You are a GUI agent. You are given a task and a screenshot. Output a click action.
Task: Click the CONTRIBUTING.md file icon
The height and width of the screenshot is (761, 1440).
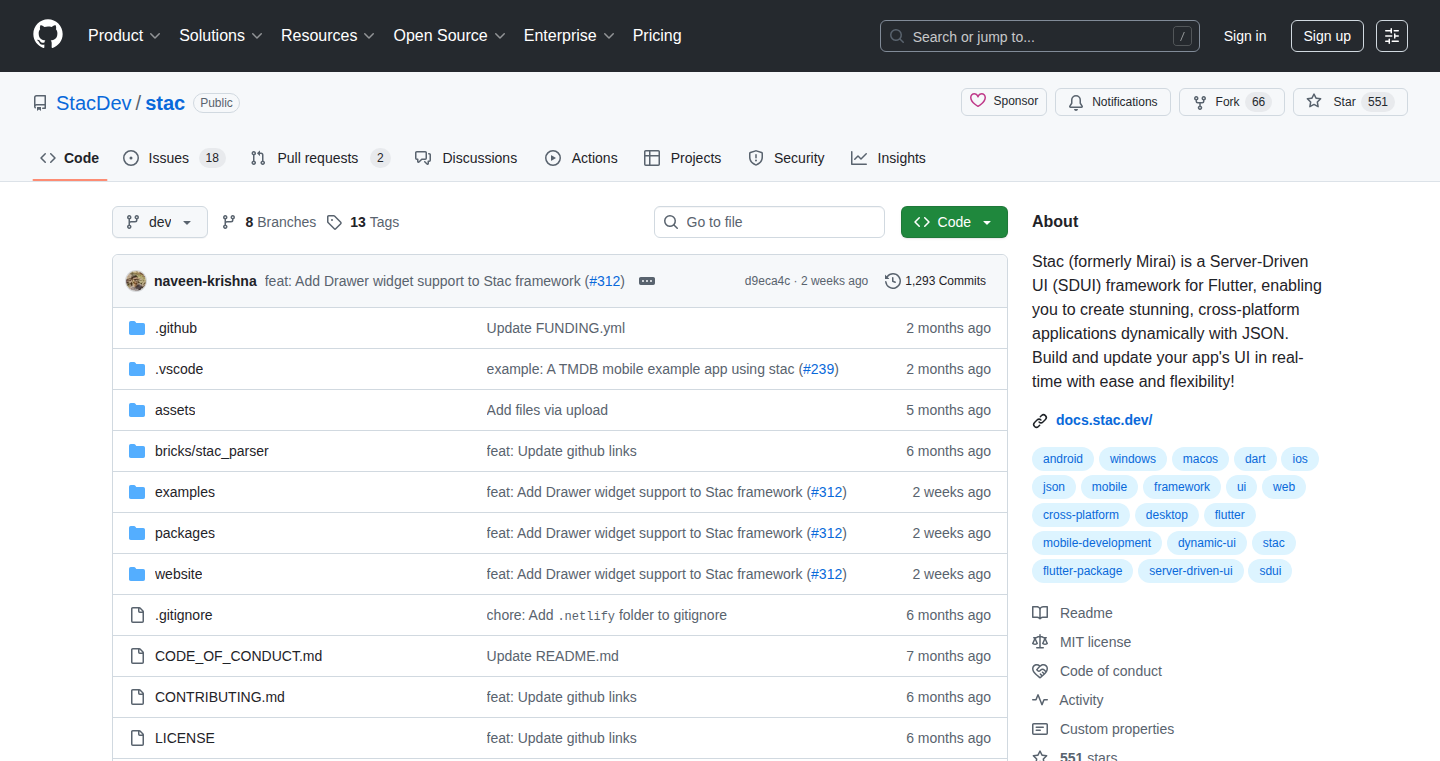[137, 697]
